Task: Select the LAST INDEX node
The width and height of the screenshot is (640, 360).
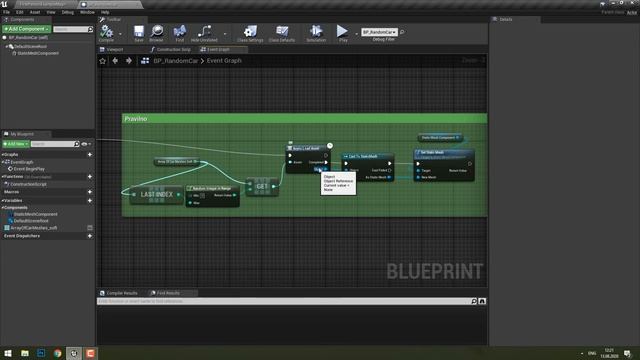Action: tap(157, 195)
